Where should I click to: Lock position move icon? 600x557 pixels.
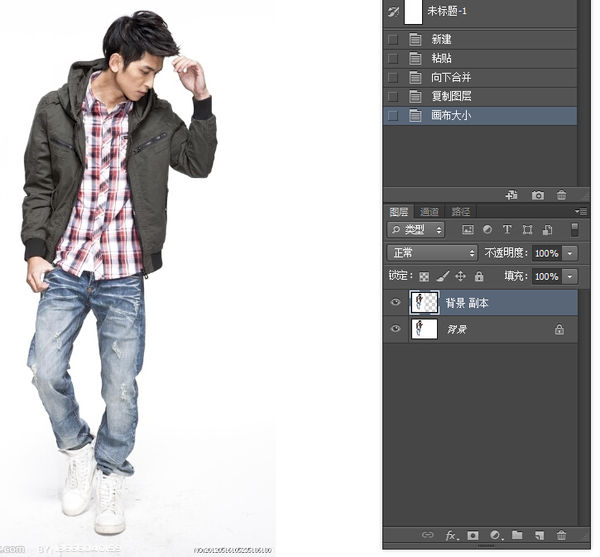460,276
